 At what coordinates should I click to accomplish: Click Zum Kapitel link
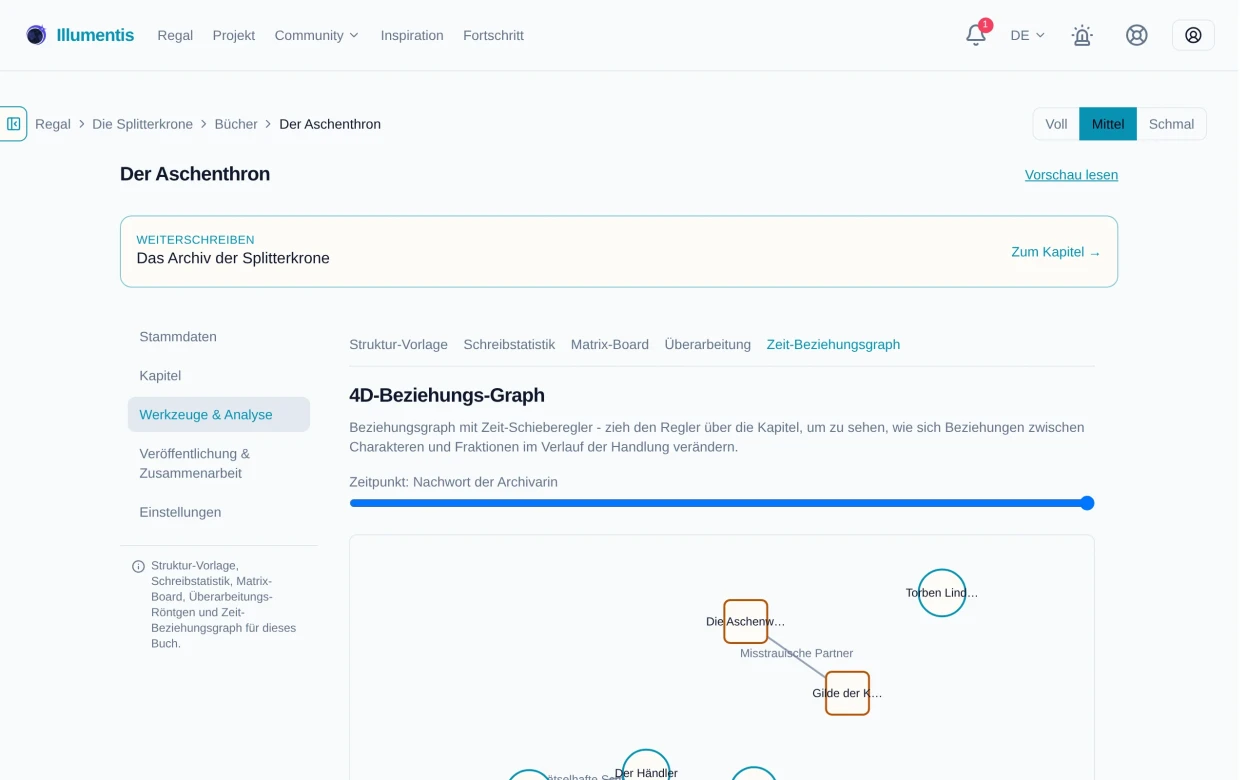(x=1056, y=252)
